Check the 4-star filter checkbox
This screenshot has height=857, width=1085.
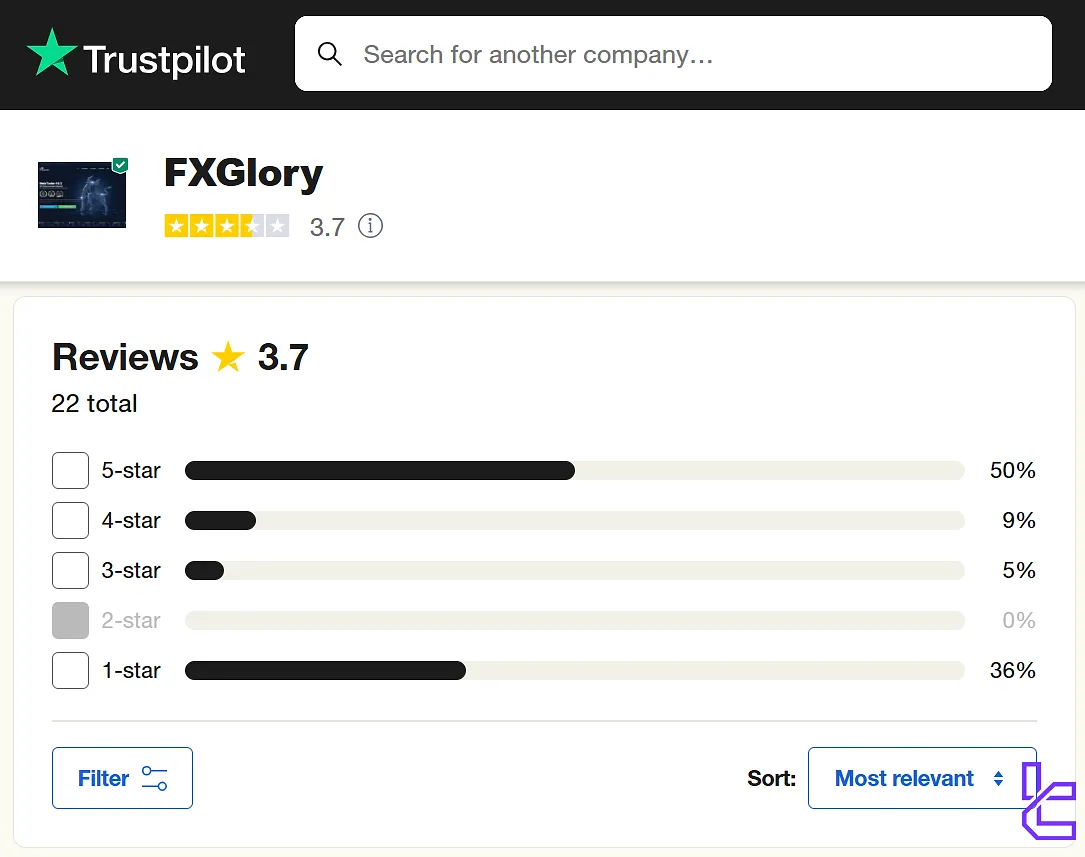pyautogui.click(x=70, y=520)
